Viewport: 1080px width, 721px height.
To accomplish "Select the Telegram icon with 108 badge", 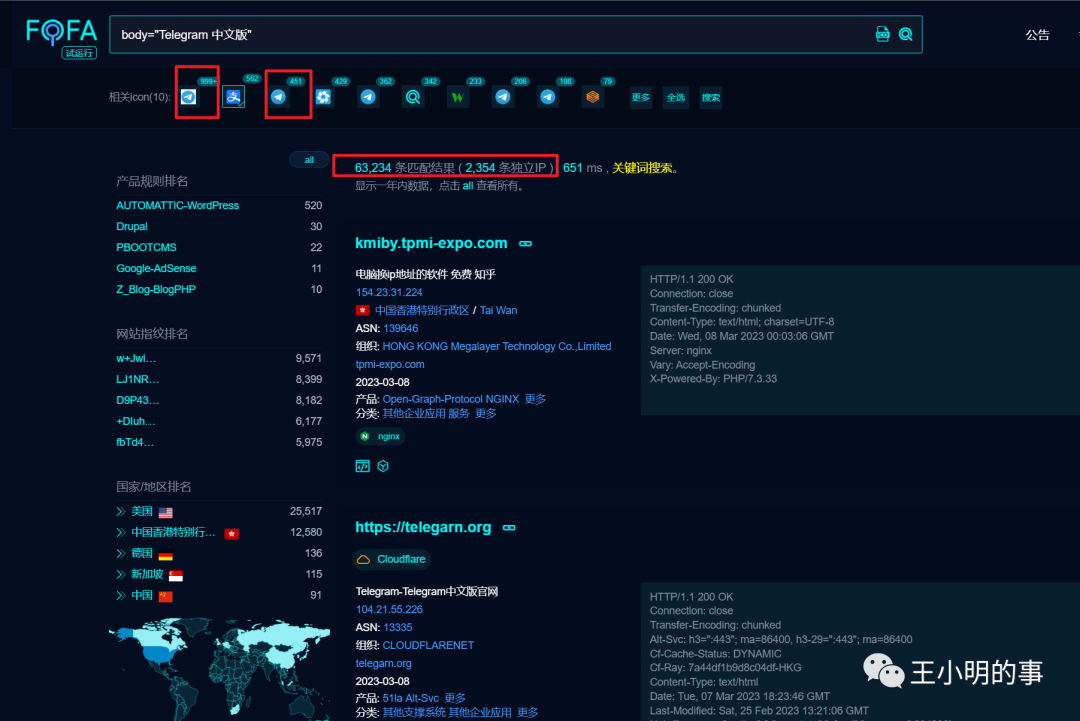I will (548, 96).
